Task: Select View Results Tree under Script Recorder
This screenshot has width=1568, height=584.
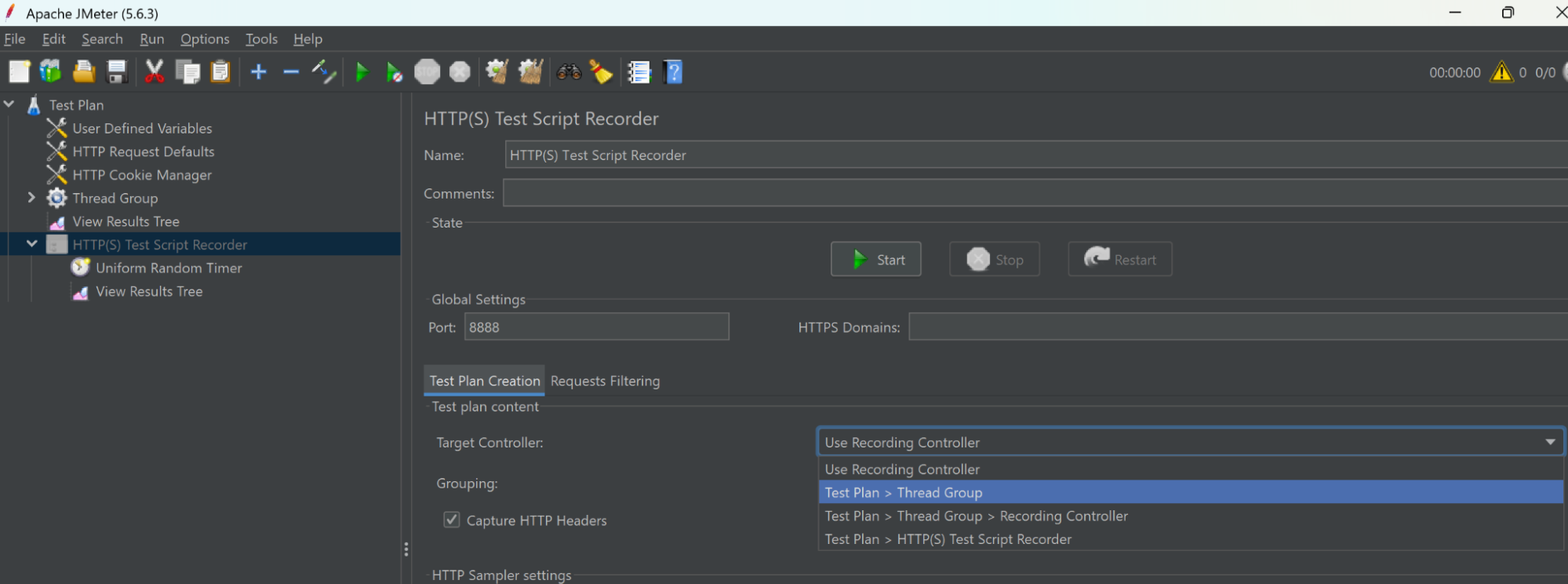Action: [x=149, y=291]
